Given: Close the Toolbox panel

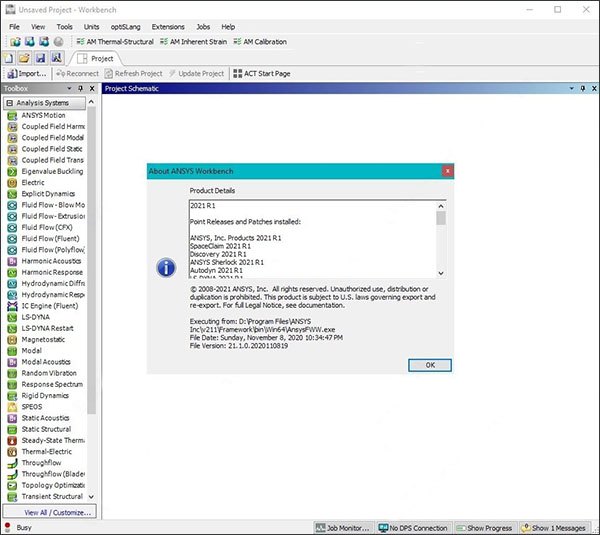Looking at the screenshot, I should point(92,88).
